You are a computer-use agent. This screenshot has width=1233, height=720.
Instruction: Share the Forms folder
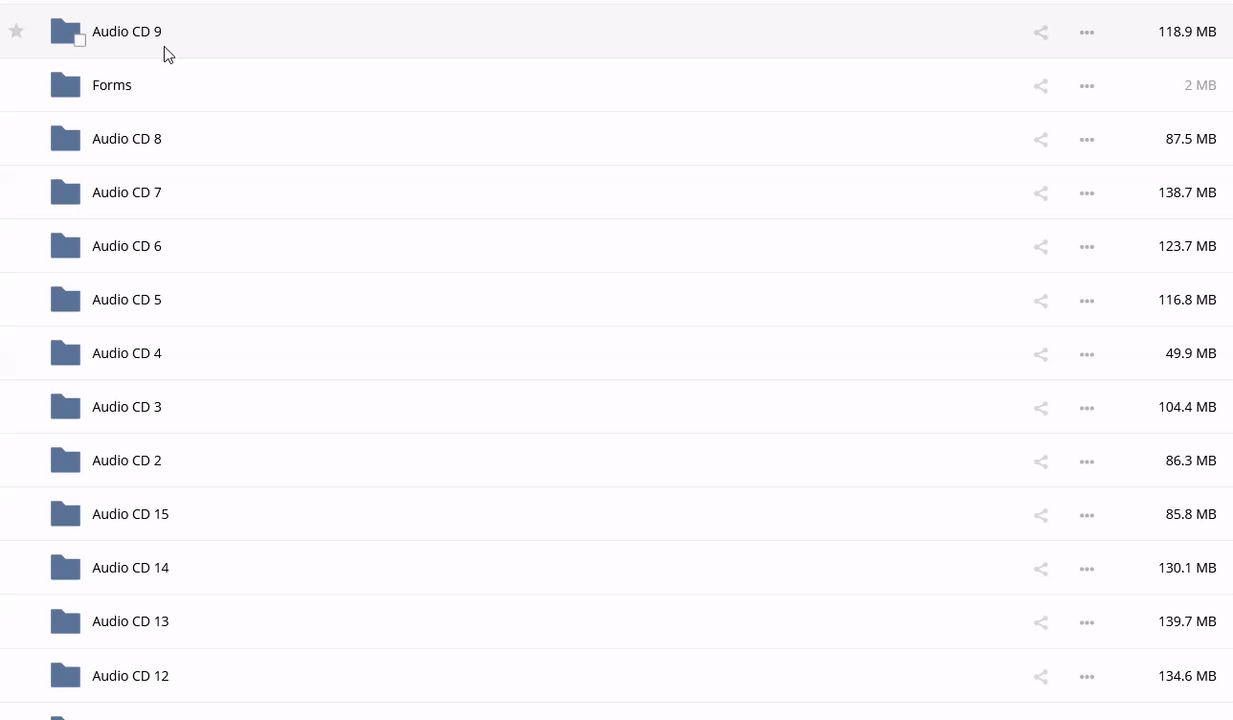[1041, 87]
